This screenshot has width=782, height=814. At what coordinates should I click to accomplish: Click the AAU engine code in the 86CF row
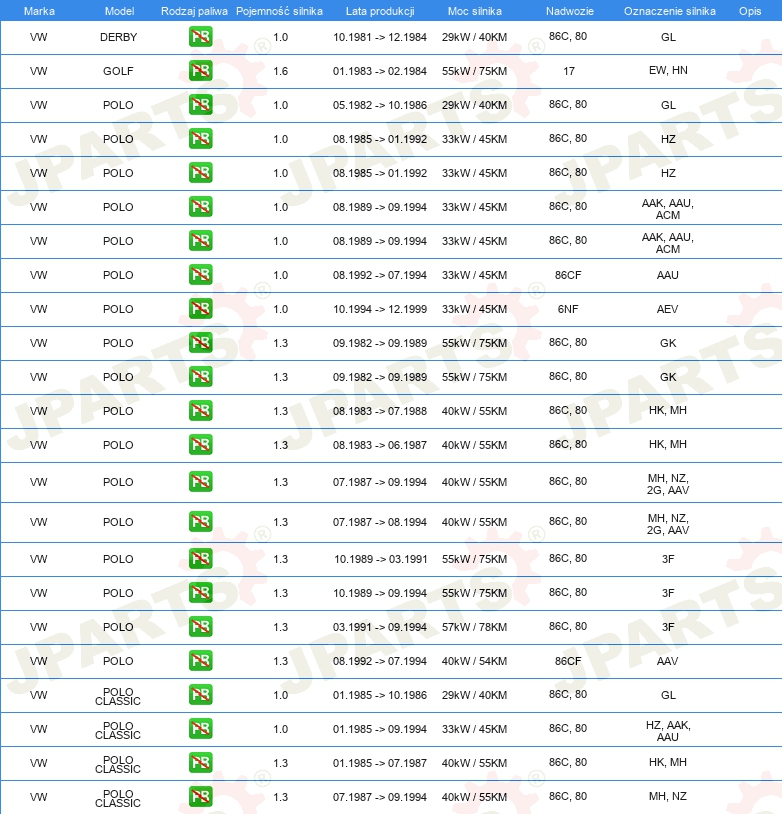pos(667,275)
